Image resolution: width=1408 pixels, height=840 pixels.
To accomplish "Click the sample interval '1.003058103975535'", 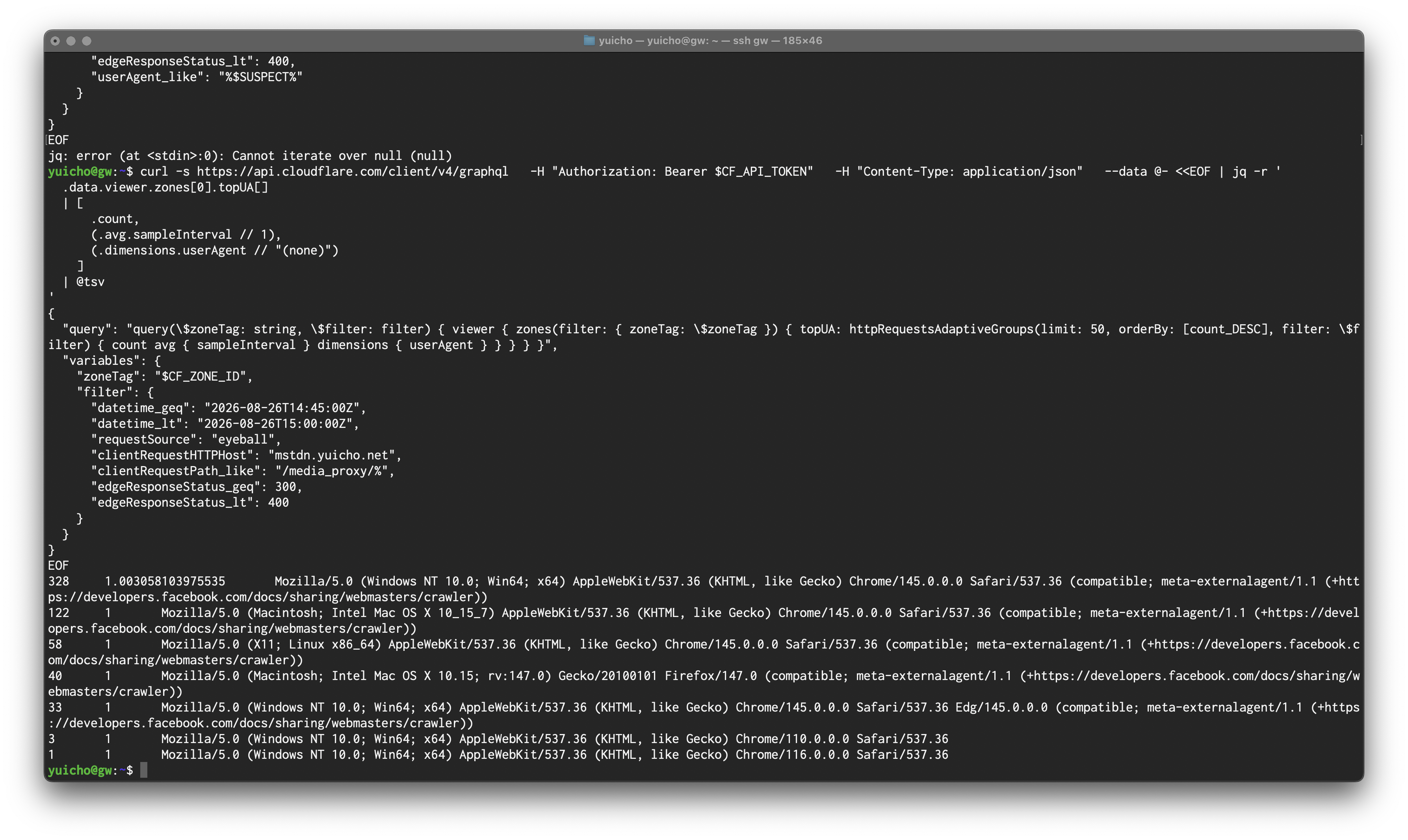I will [165, 581].
